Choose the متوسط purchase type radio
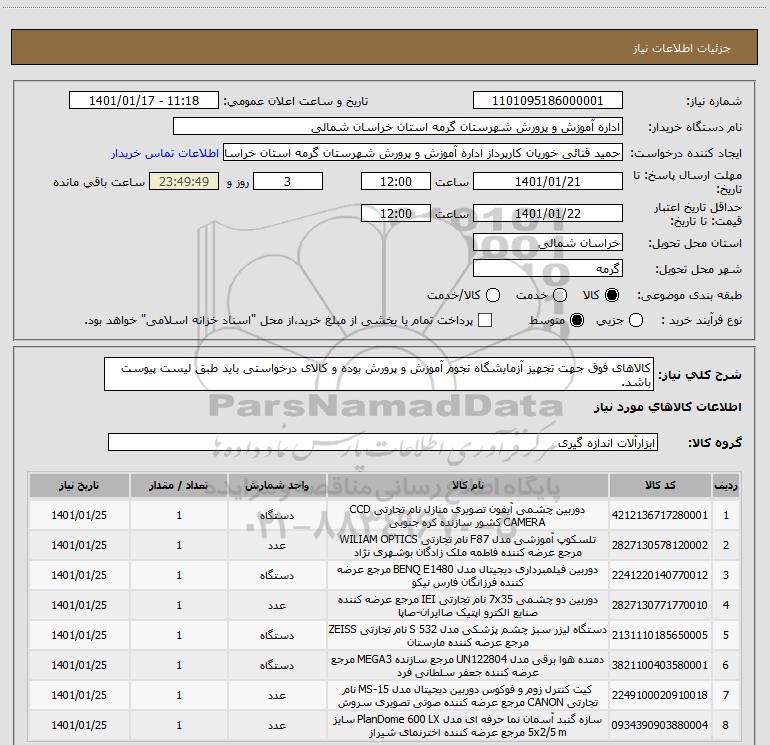The width and height of the screenshot is (770, 745). pyautogui.click(x=577, y=320)
